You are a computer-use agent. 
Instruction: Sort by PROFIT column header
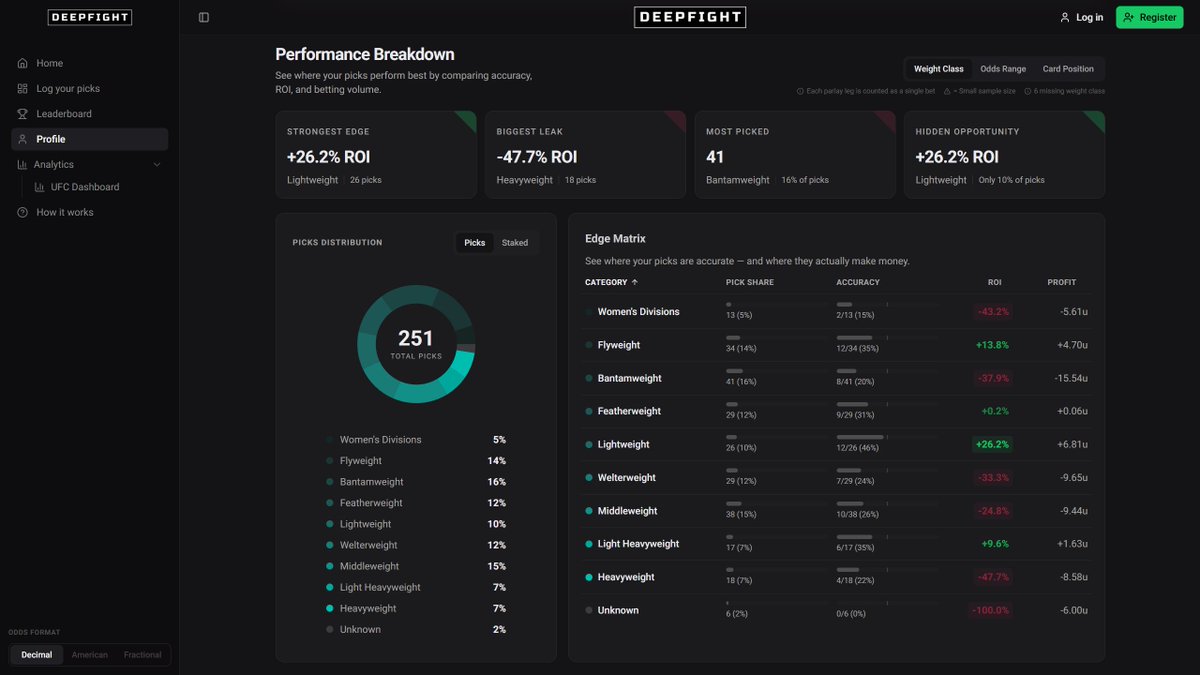1062,282
